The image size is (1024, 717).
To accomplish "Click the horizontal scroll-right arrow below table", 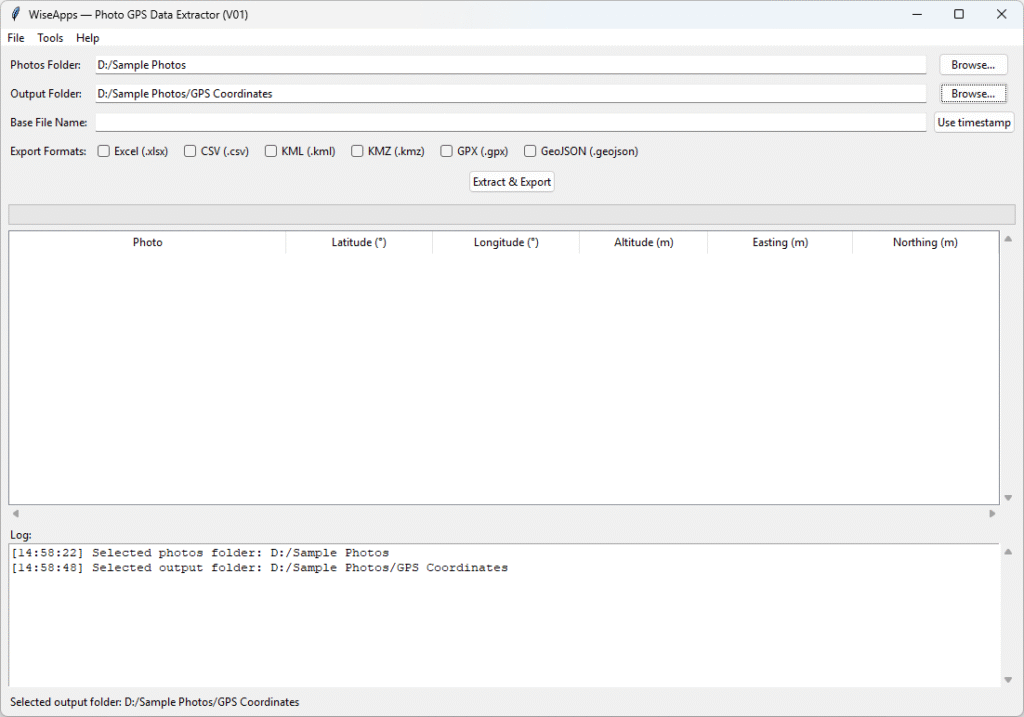I will (992, 513).
